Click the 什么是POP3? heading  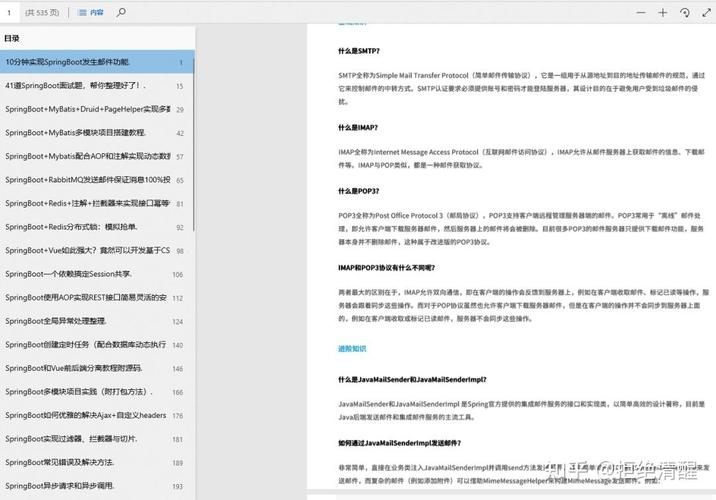pos(358,191)
